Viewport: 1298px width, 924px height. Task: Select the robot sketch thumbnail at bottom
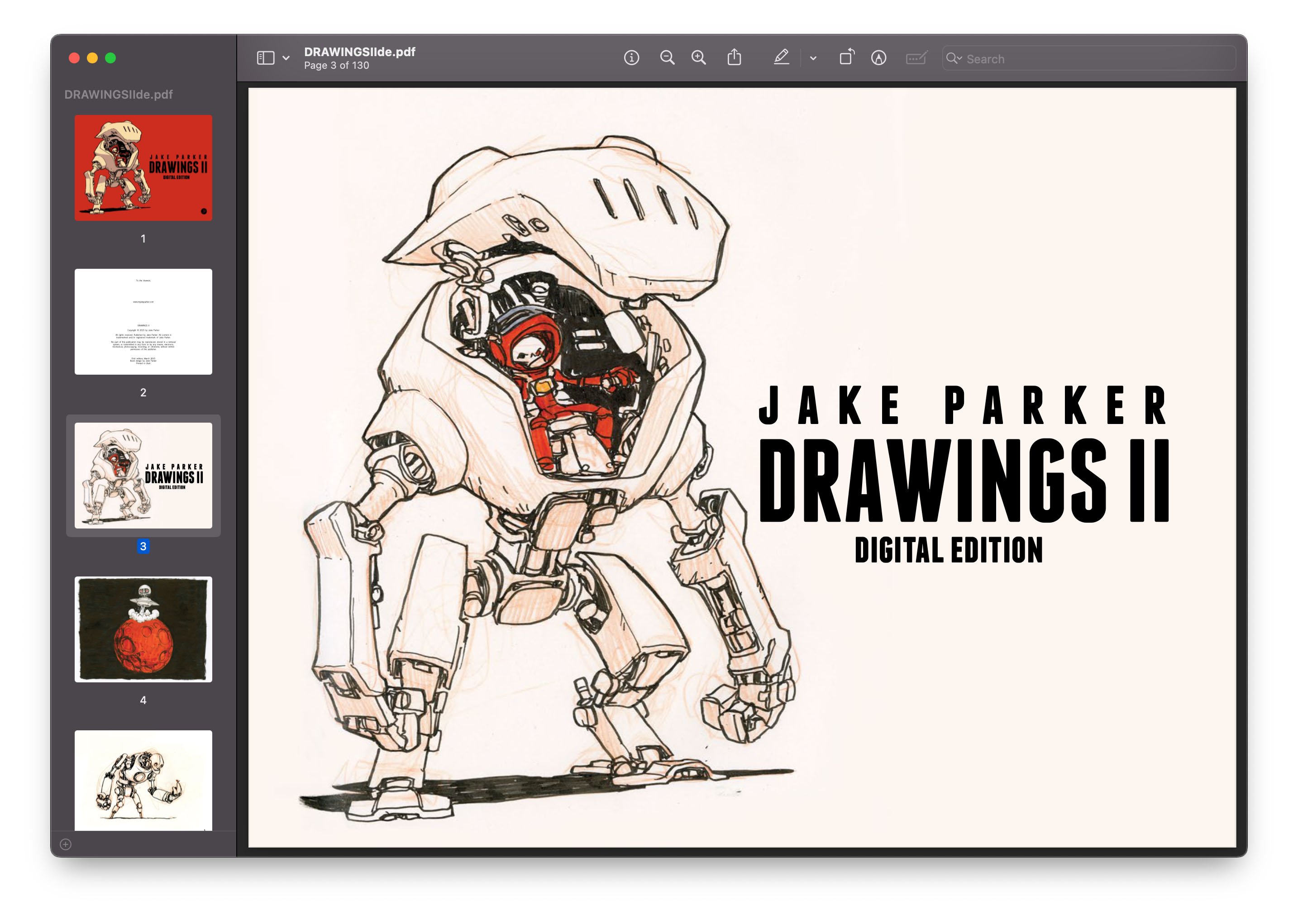click(x=143, y=780)
